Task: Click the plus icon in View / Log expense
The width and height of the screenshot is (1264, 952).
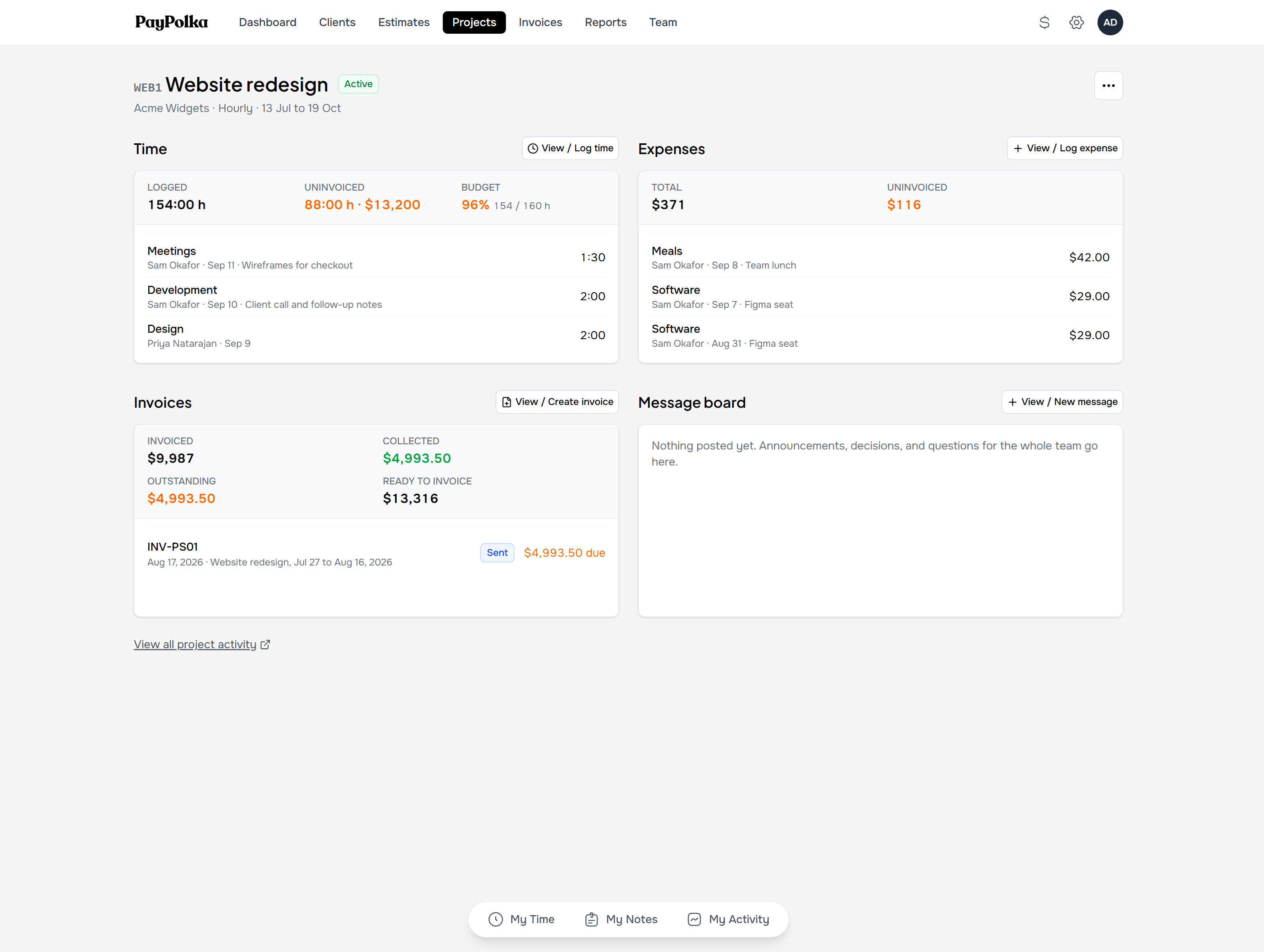Action: click(x=1018, y=148)
